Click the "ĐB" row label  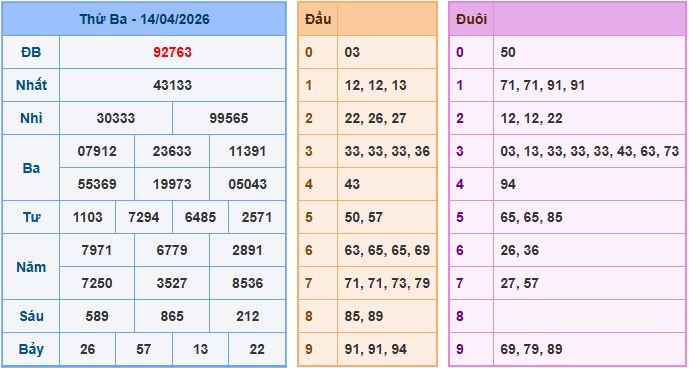point(31,52)
